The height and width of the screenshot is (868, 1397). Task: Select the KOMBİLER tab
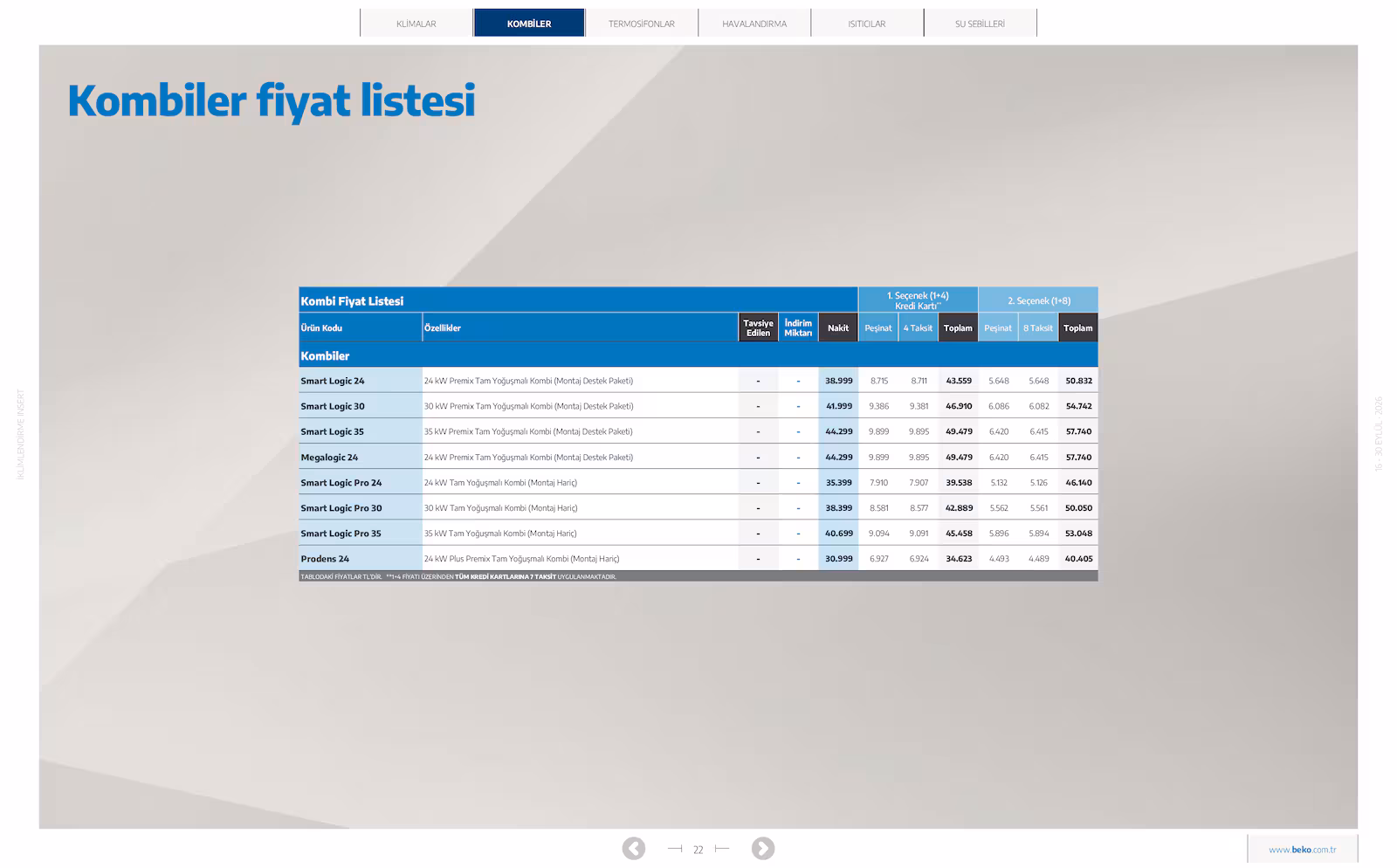[529, 24]
